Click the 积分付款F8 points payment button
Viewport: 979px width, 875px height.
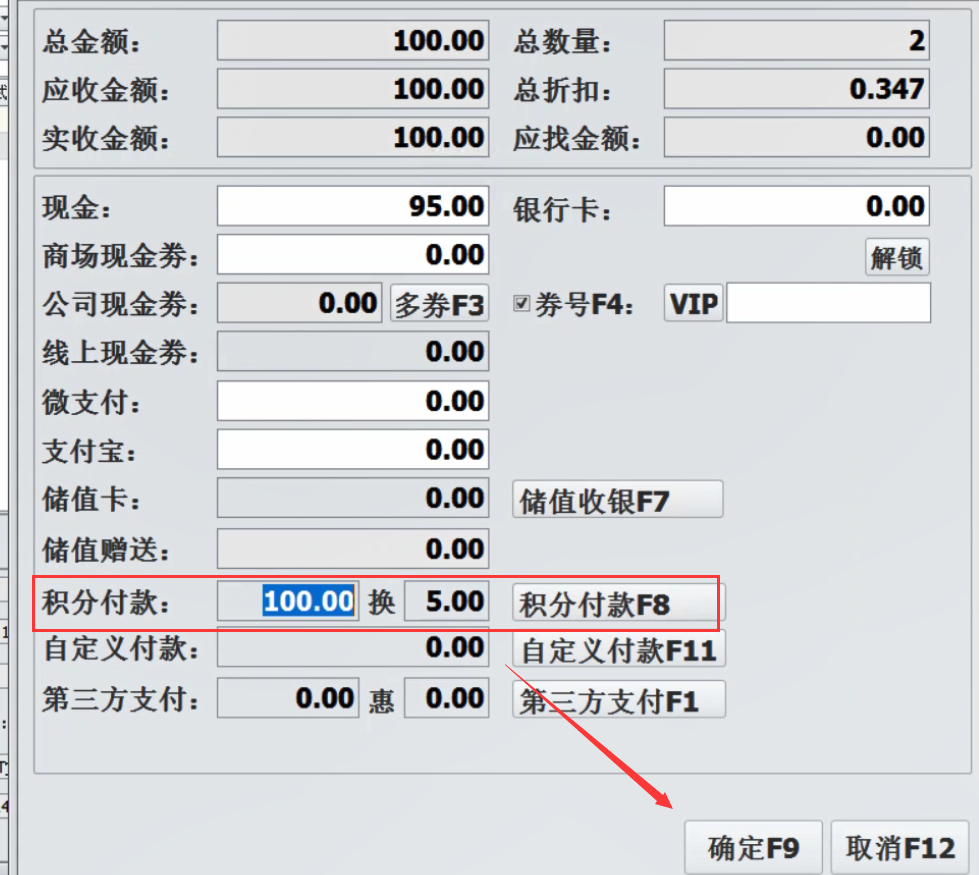click(x=617, y=603)
